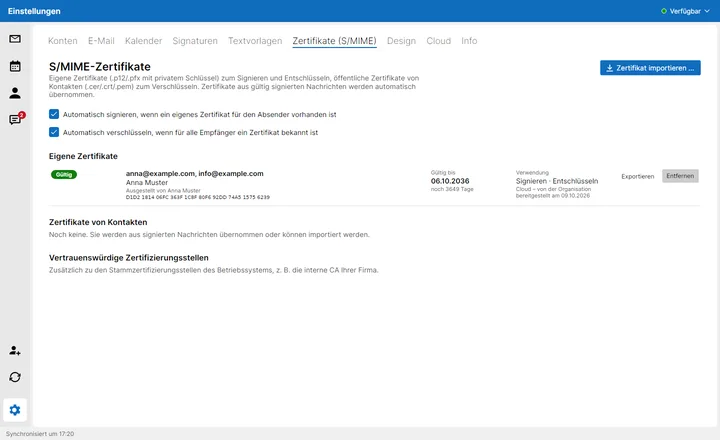
Task: Click the green status dot next to Verfügbar
Action: [664, 11]
